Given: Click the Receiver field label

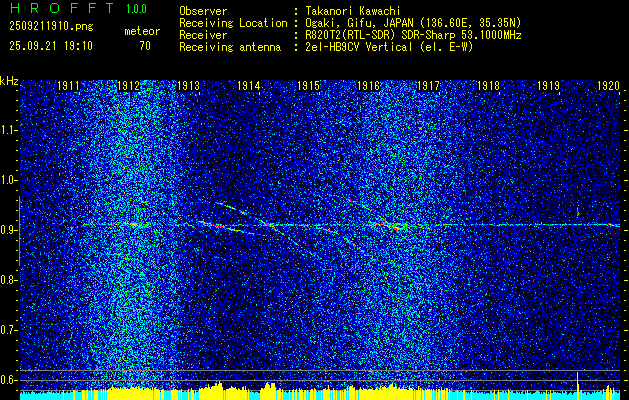Looking at the screenshot, I should click(x=203, y=35).
